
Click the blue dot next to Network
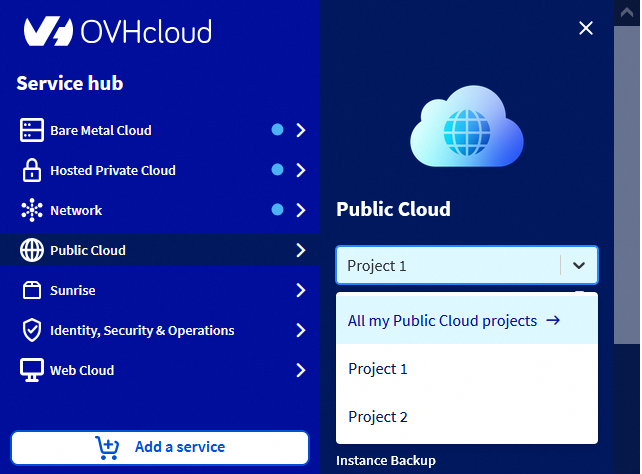pos(278,210)
